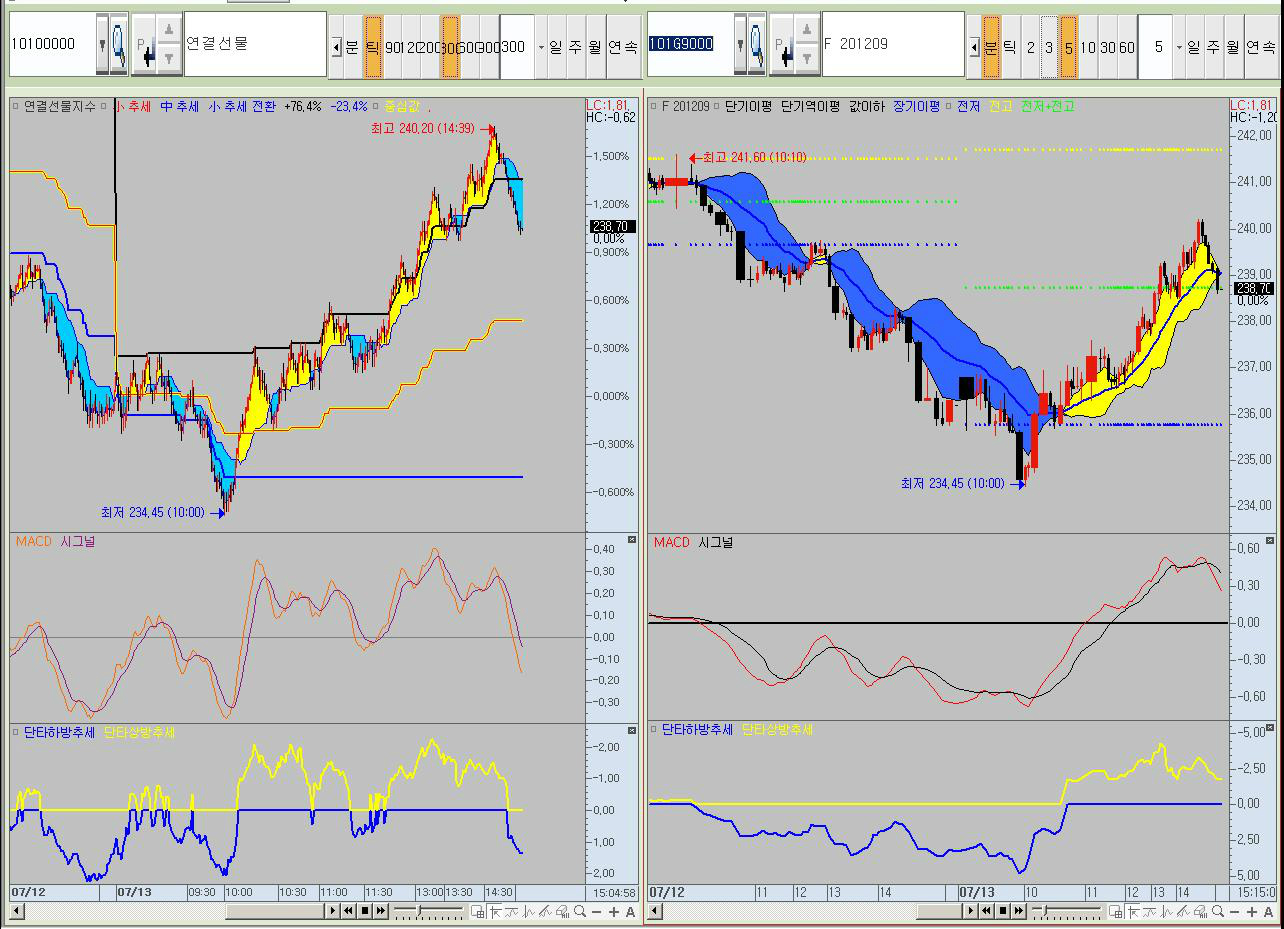The width and height of the screenshot is (1284, 929).
Task: Expand the interval dropdown beside 5 in right chart
Action: pyautogui.click(x=1179, y=47)
